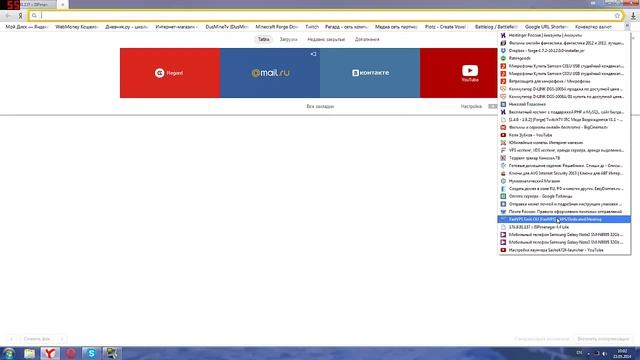640x360 pixels.
Task: Open the Все закладки link
Action: click(x=320, y=106)
